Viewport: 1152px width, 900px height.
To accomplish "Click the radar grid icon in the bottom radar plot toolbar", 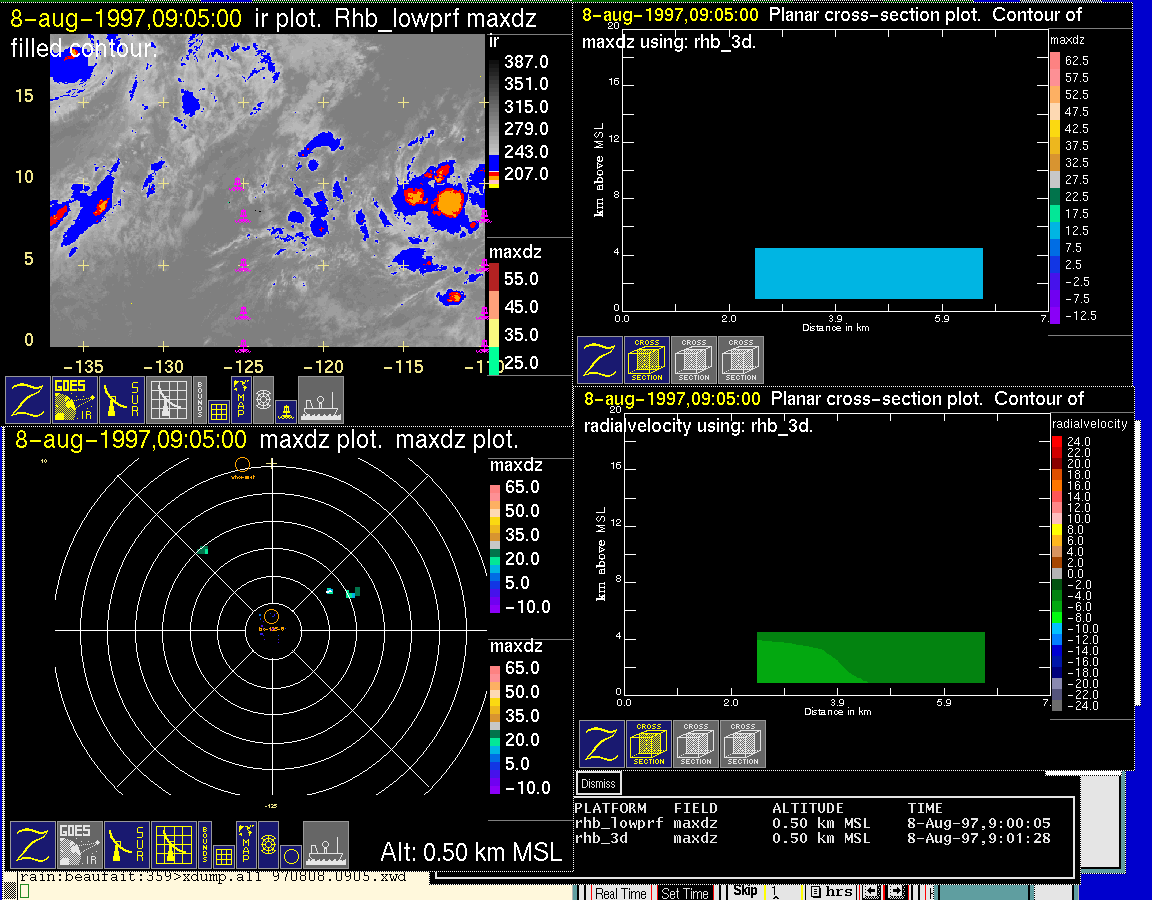I will 173,845.
